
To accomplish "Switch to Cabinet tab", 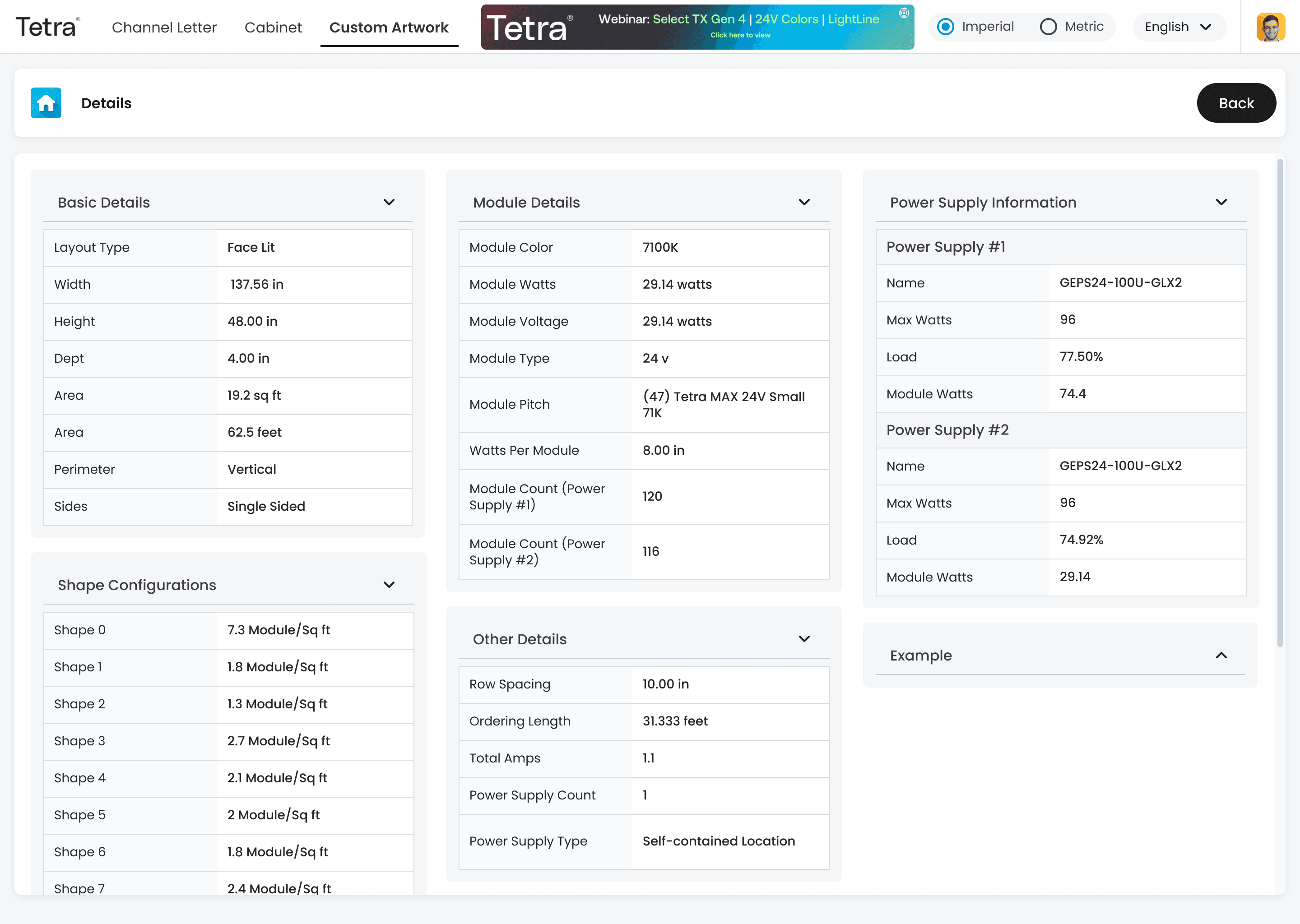I will [x=273, y=28].
